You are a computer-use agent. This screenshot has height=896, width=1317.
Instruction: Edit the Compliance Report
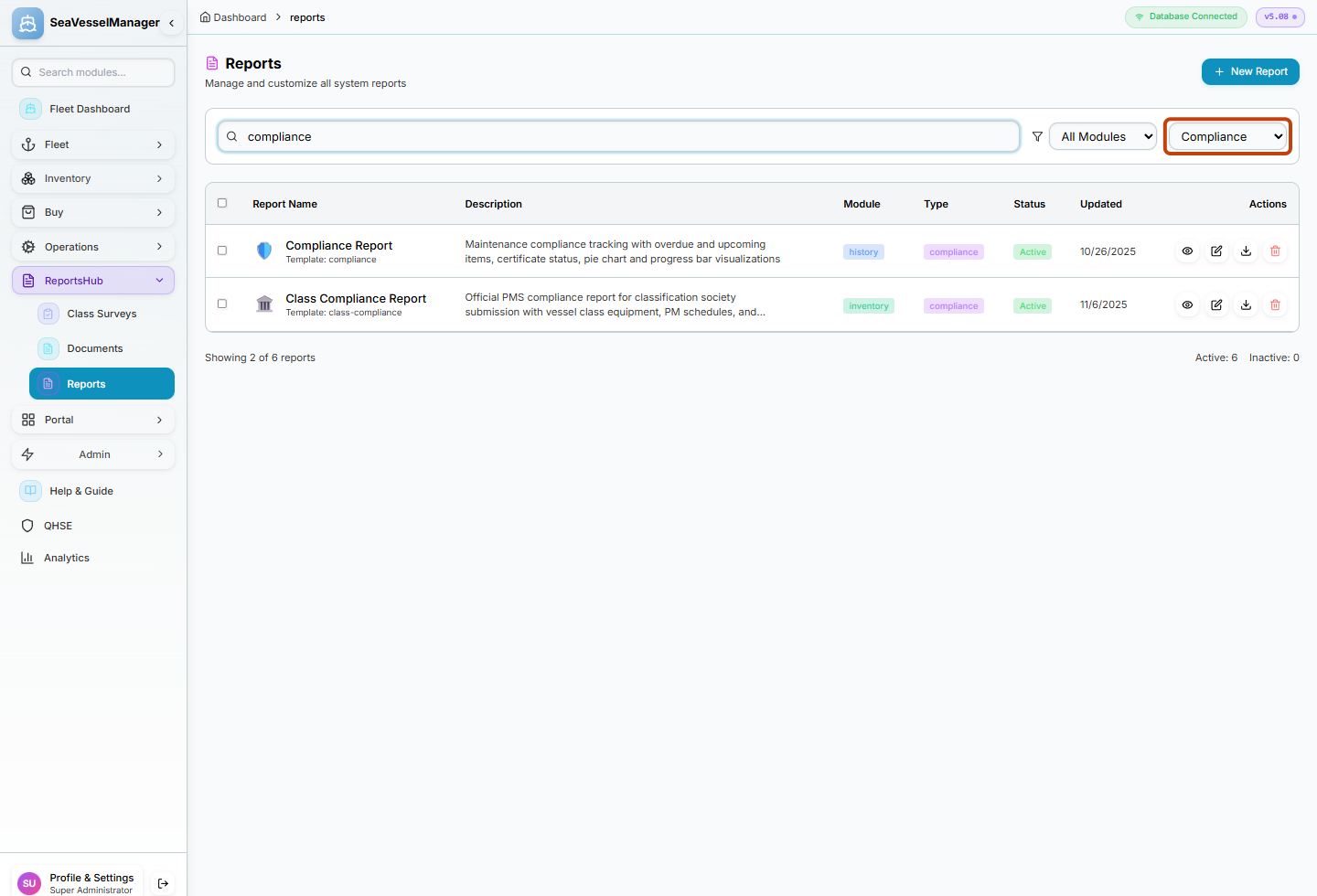[1216, 251]
